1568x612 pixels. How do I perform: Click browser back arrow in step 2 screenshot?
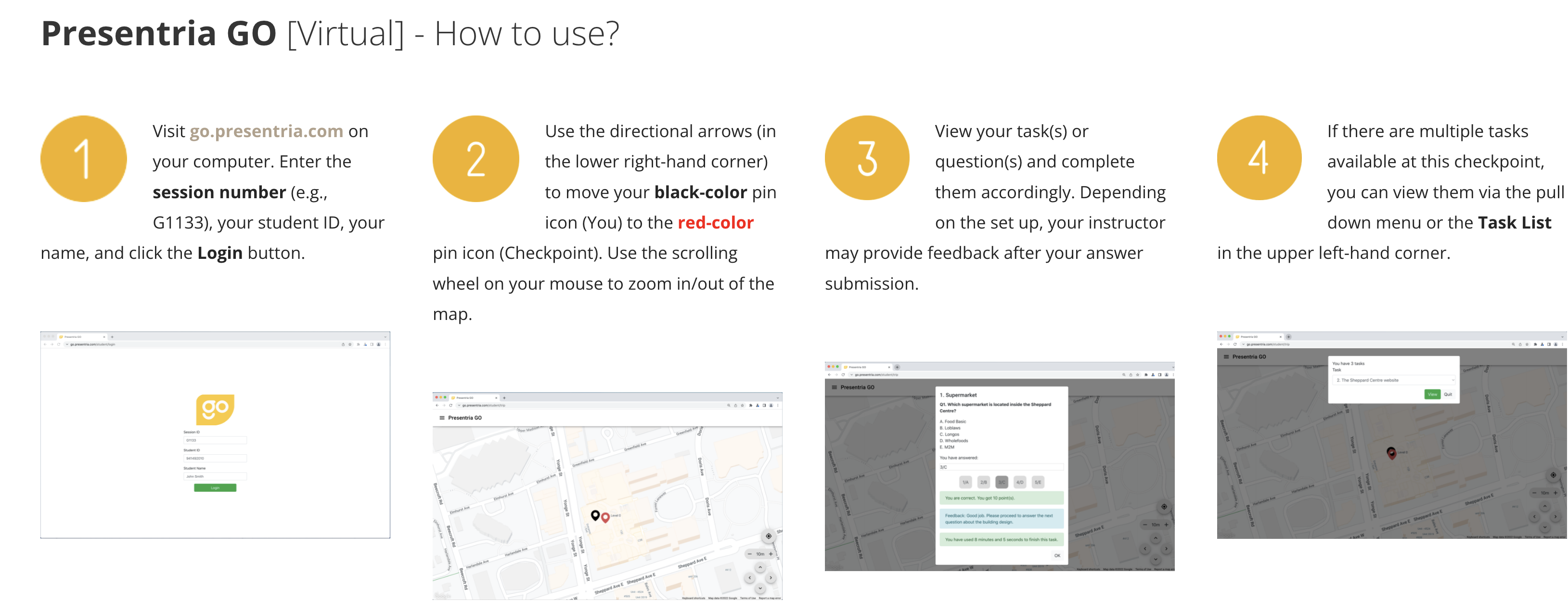click(x=437, y=405)
